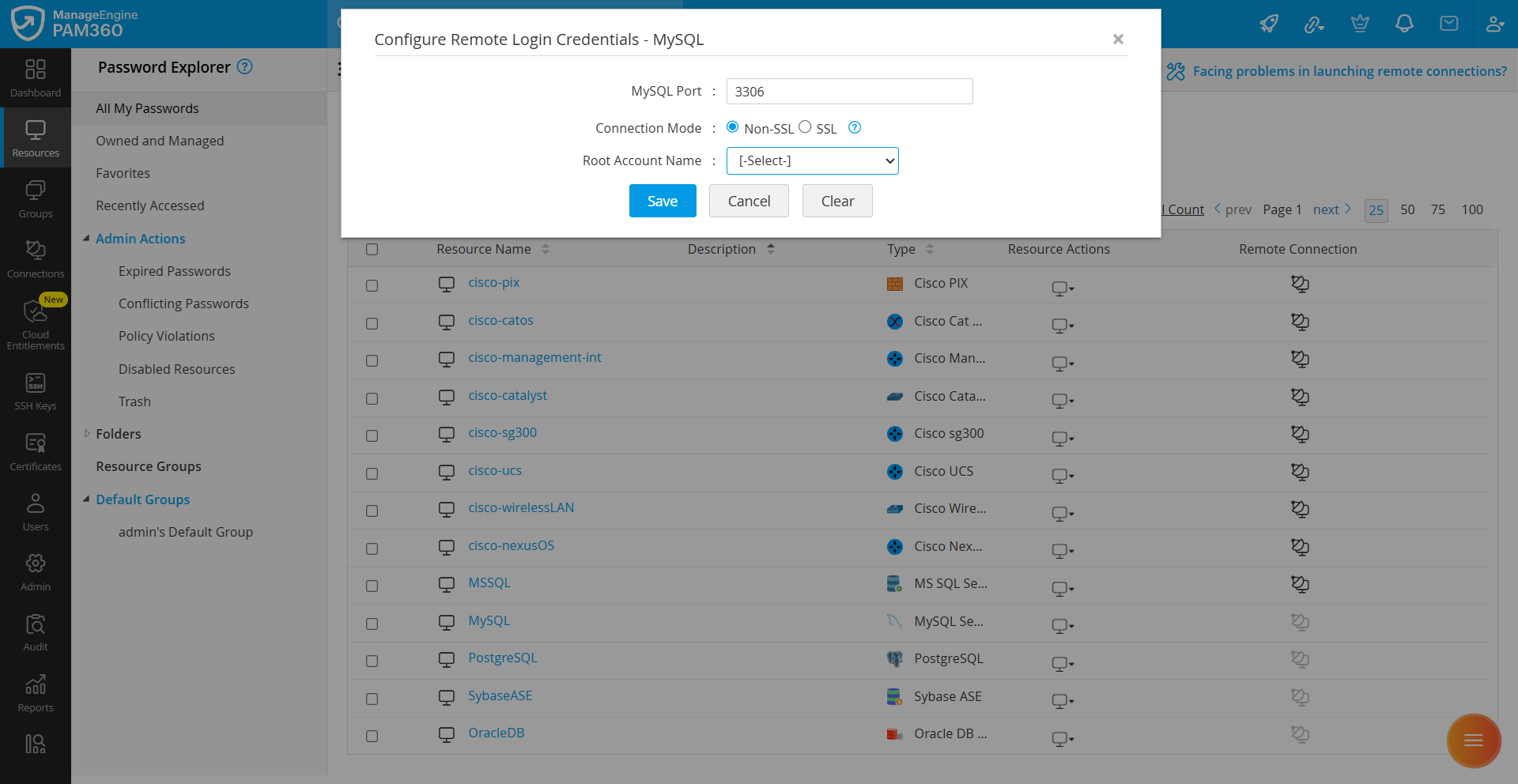1518x784 pixels.
Task: Open the user account icon
Action: point(1494,24)
